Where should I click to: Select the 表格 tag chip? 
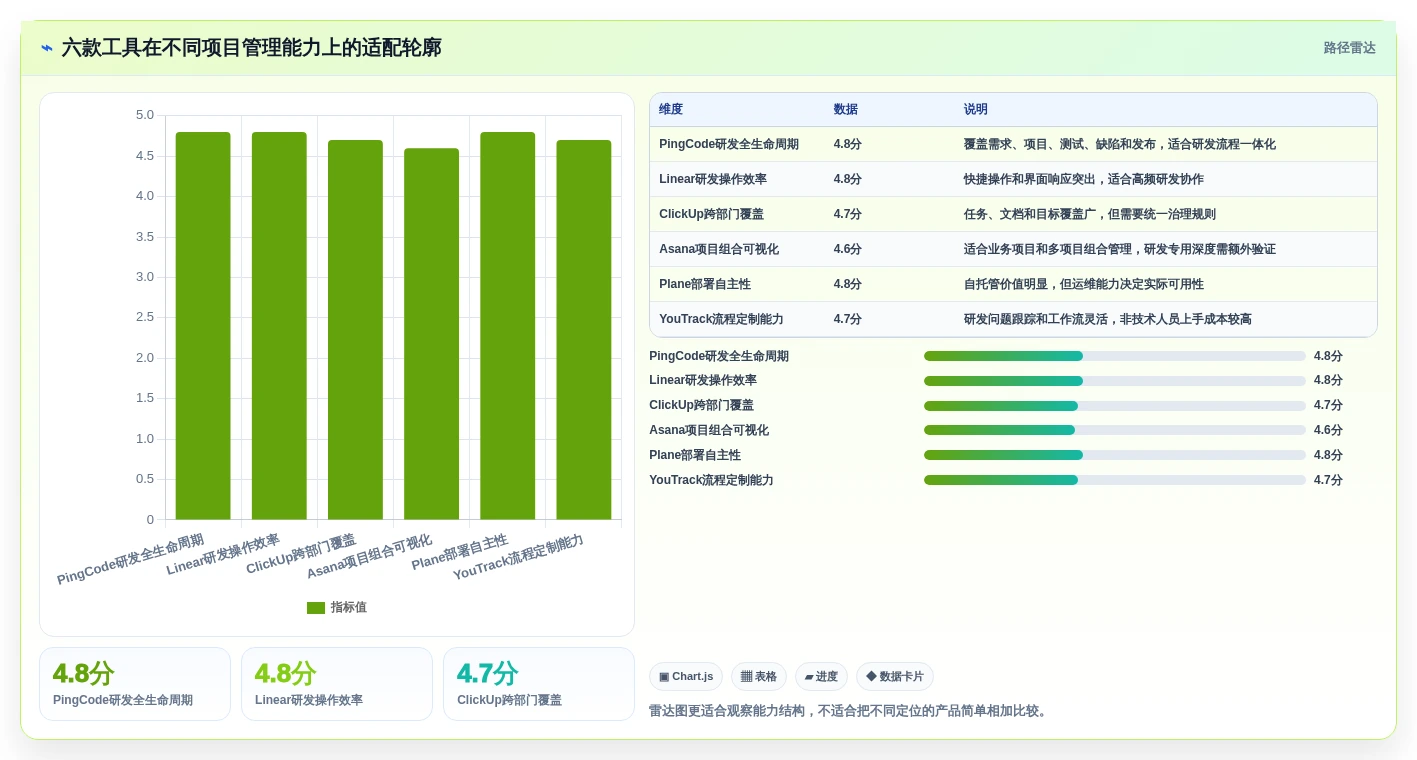(x=759, y=677)
